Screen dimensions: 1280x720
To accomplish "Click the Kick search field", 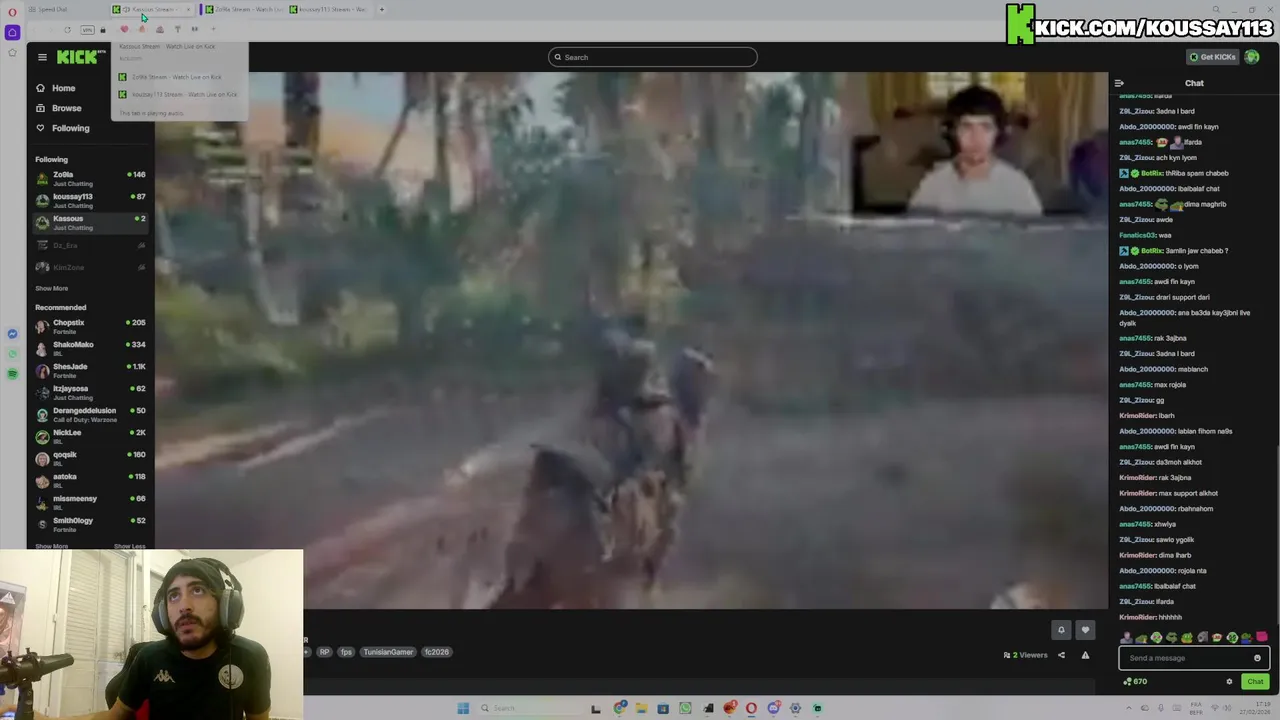I will 652,57.
